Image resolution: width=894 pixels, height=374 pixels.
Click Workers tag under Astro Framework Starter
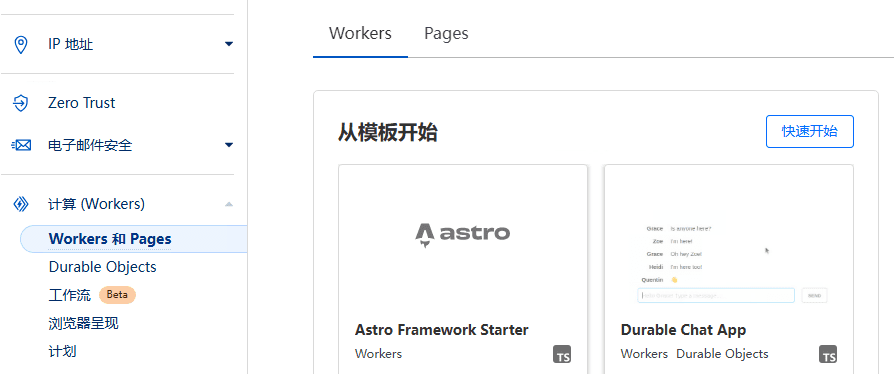[x=378, y=353]
